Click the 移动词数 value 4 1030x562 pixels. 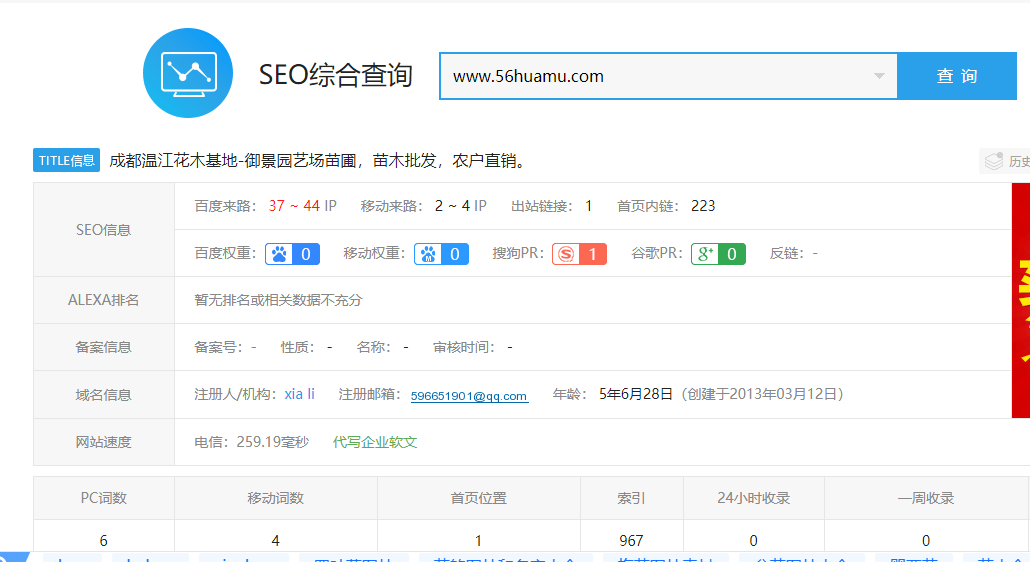pos(275,541)
